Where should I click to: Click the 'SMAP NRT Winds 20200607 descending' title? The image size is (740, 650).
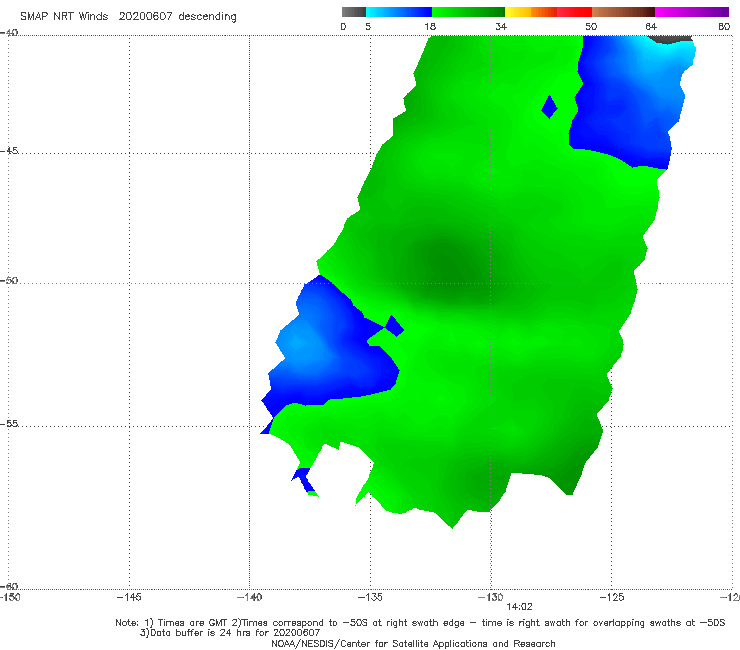tap(128, 17)
